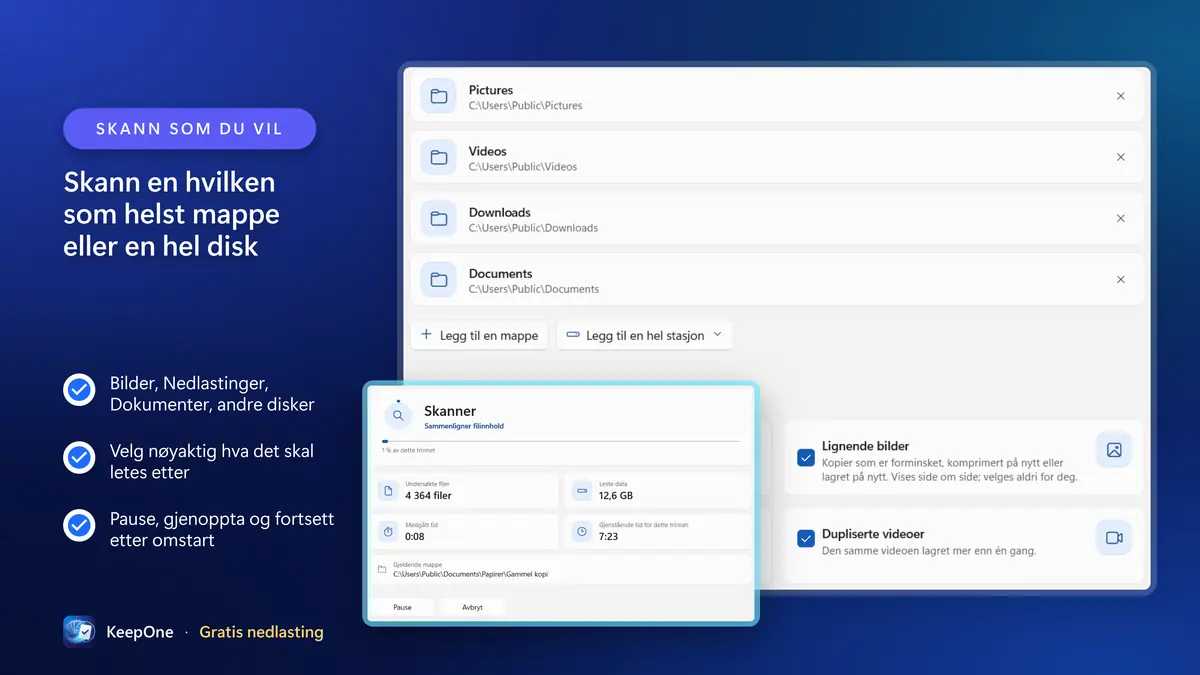Open the Legg til en hel stasjon dropdown
The height and width of the screenshot is (675, 1200).
tap(645, 336)
